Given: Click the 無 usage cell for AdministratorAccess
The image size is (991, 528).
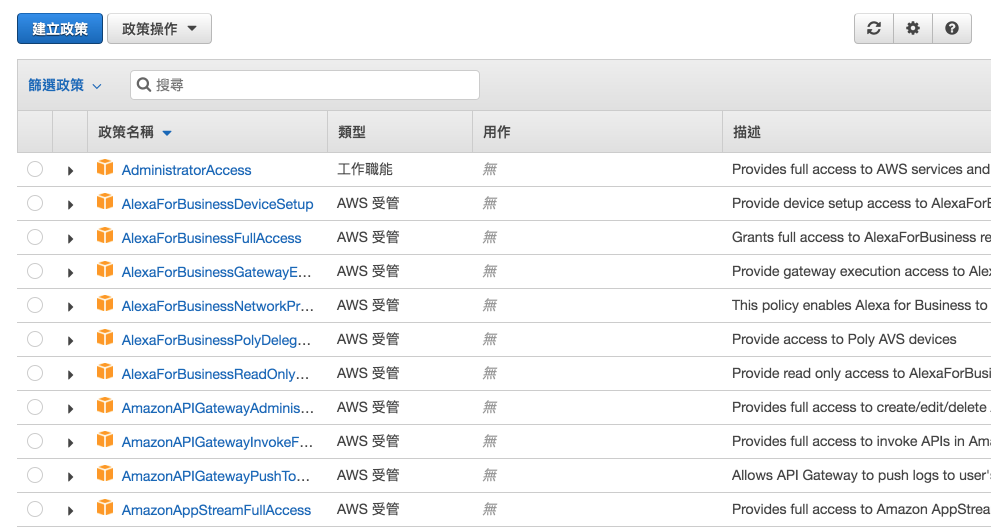Looking at the screenshot, I should point(490,169).
